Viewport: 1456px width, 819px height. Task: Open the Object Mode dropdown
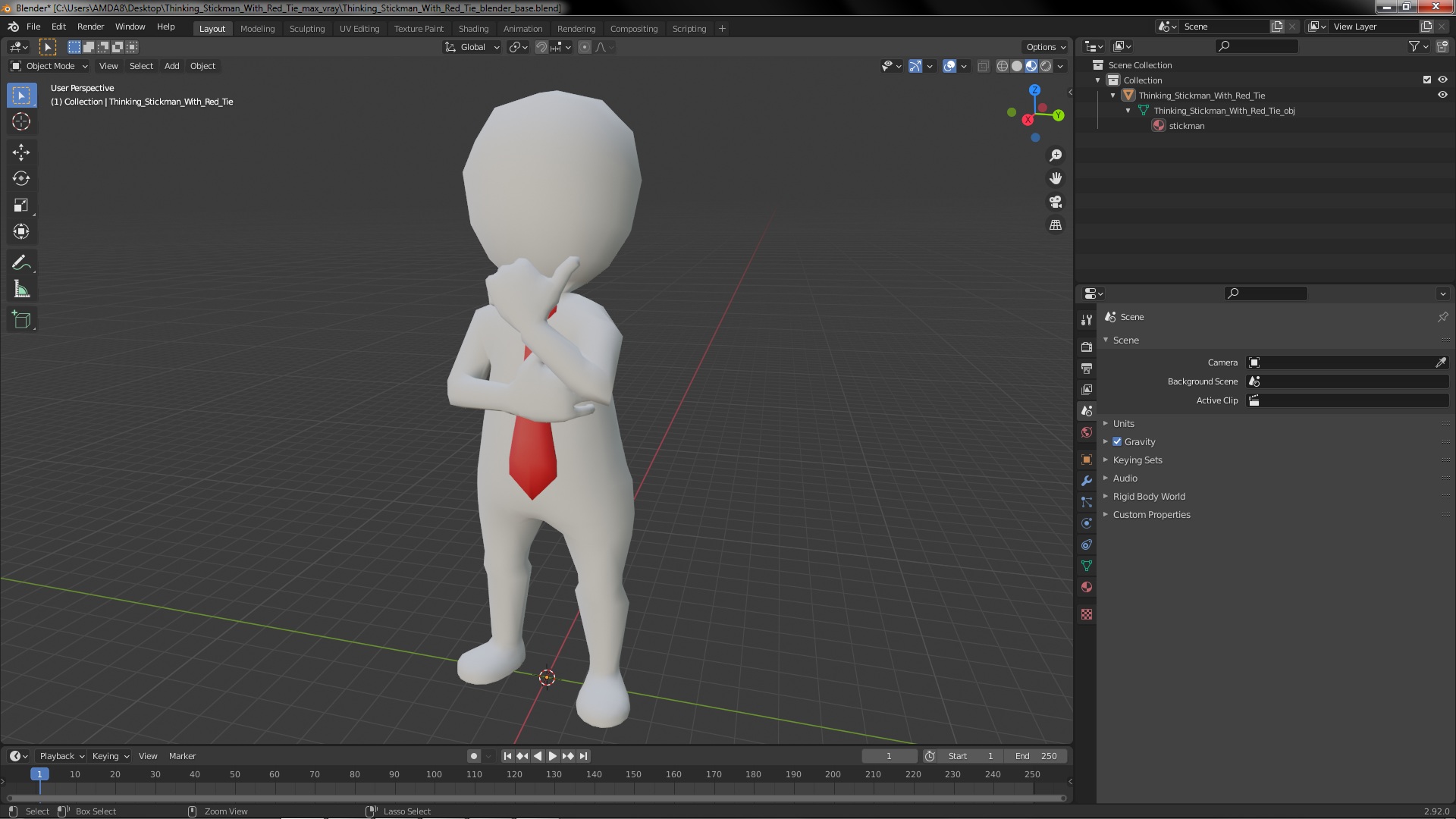[49, 66]
